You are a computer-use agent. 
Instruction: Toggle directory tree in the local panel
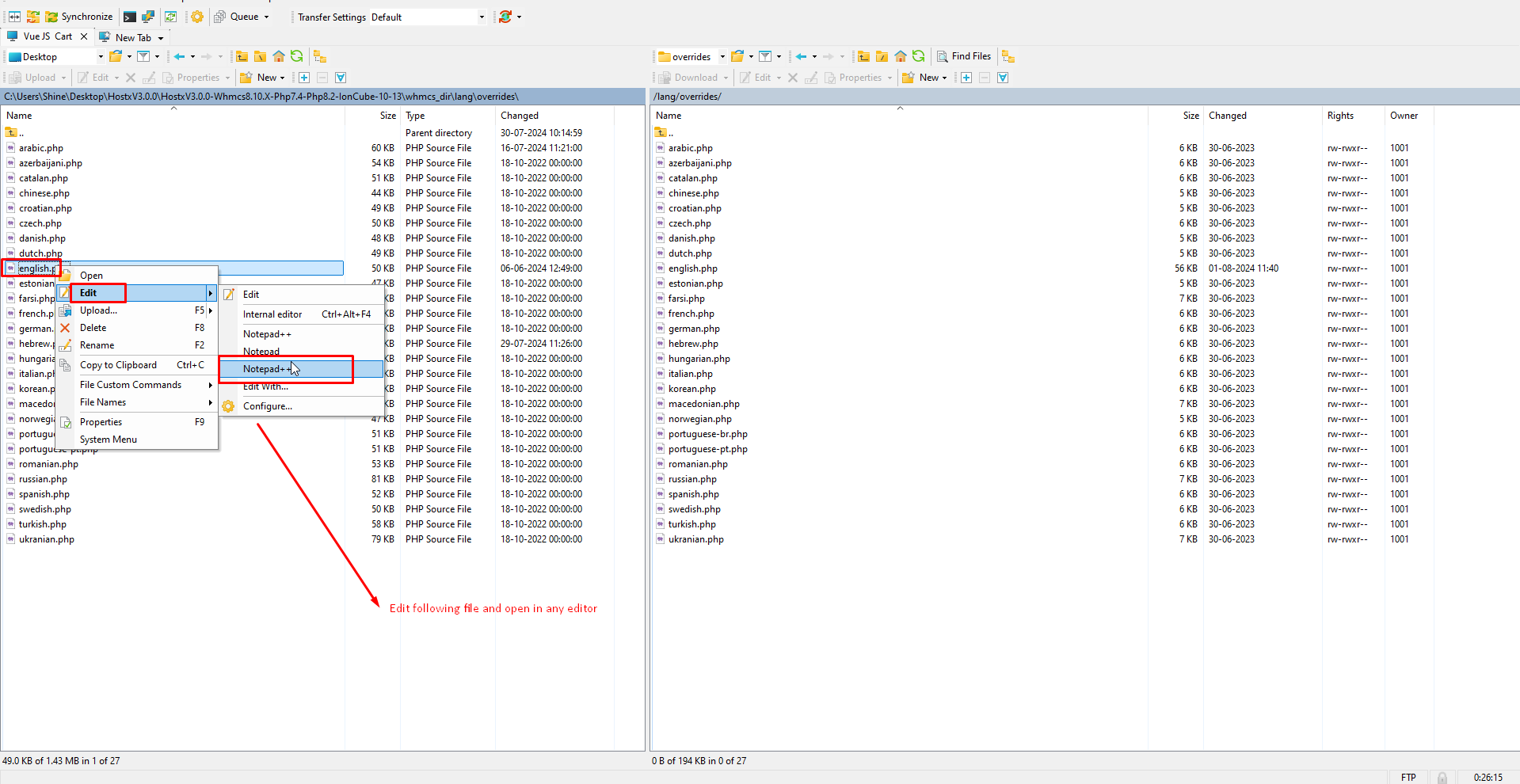[320, 56]
